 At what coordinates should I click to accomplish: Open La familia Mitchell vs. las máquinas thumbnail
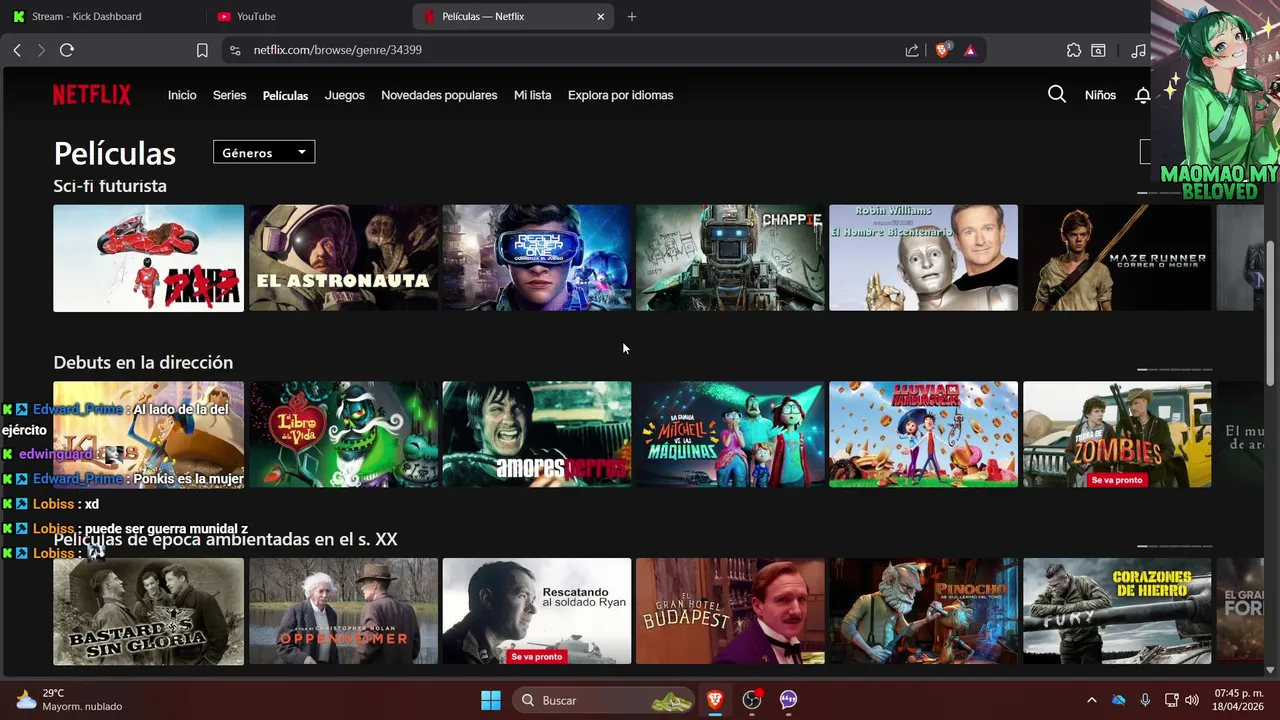[x=730, y=434]
